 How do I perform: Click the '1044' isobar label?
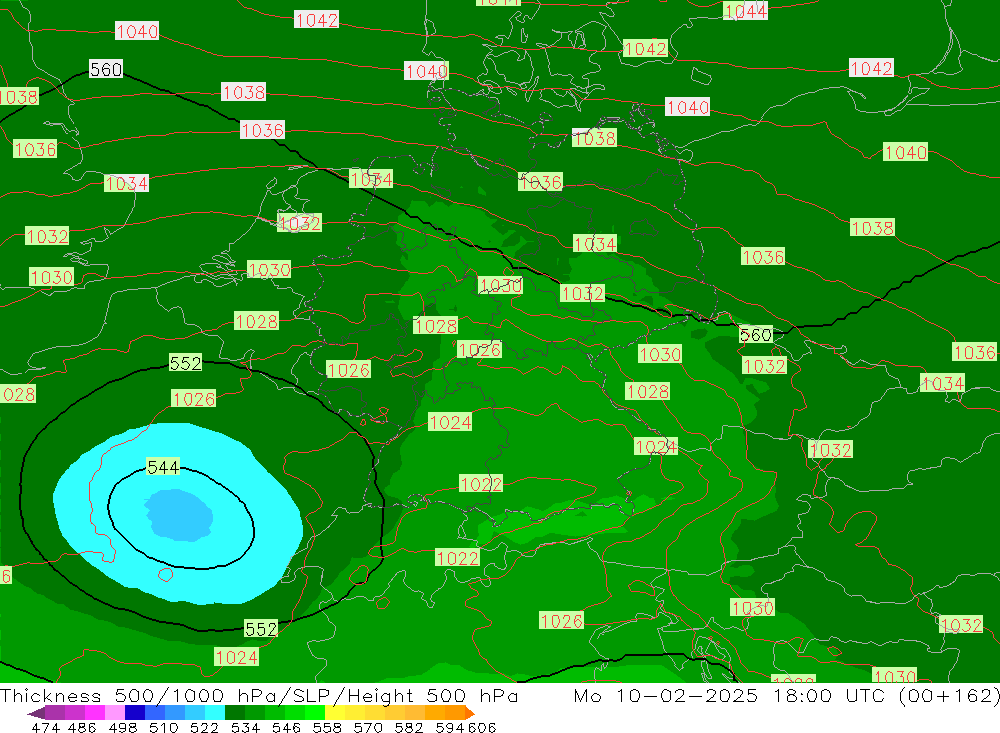(x=745, y=10)
